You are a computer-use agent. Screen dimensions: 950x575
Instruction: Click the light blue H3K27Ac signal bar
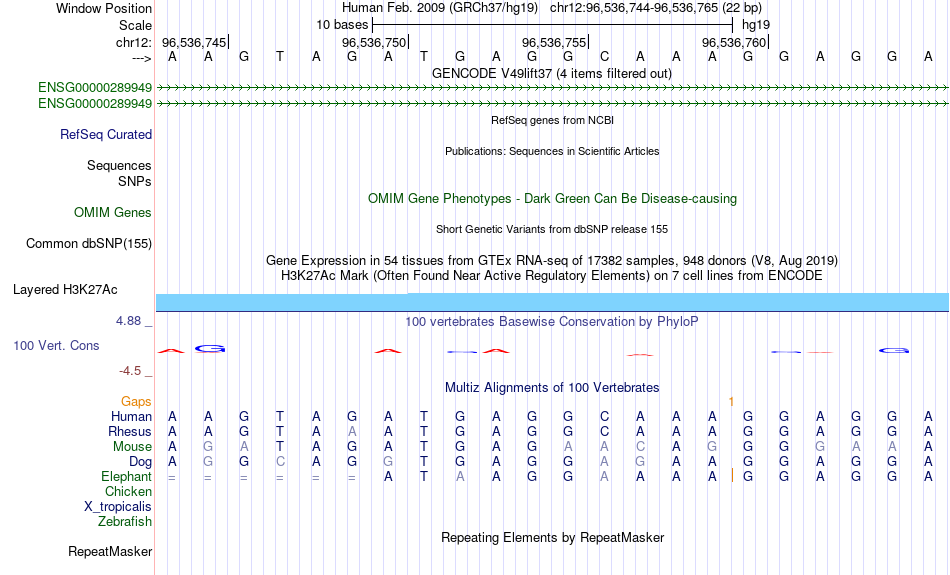(552, 302)
